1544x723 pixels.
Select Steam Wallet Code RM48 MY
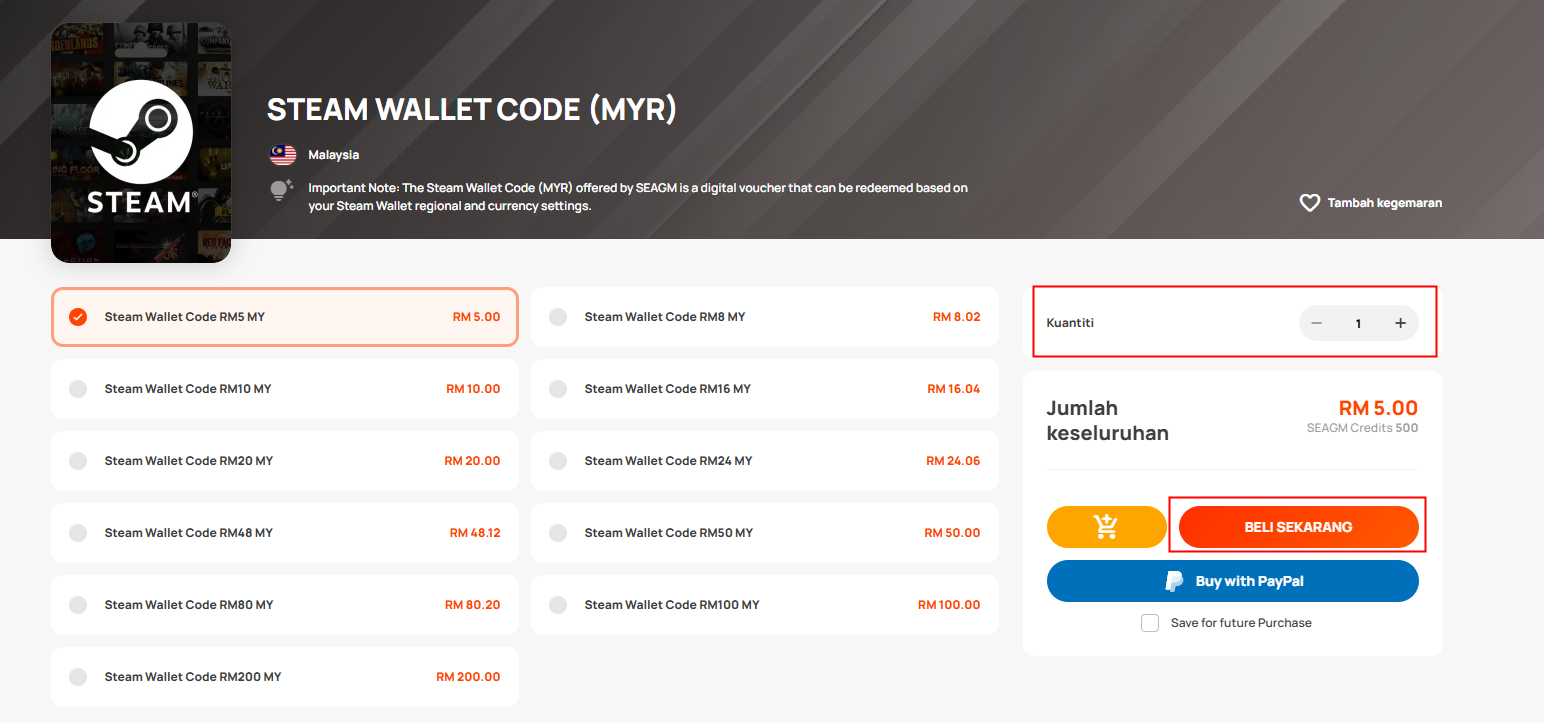pos(285,533)
